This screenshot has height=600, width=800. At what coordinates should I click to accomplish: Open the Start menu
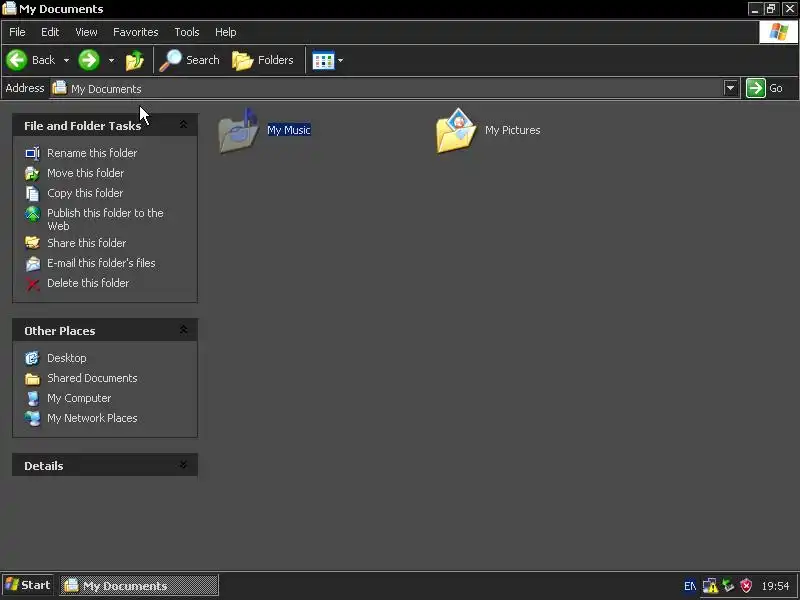click(28, 585)
